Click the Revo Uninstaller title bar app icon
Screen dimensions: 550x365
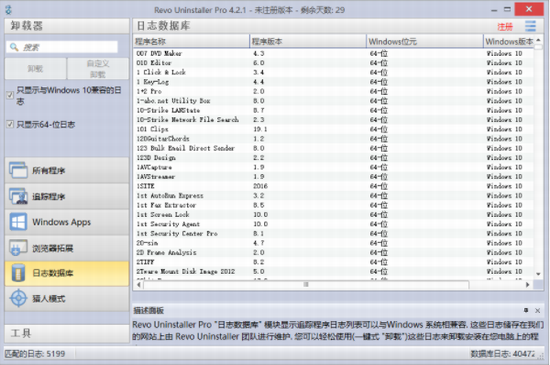click(9, 9)
